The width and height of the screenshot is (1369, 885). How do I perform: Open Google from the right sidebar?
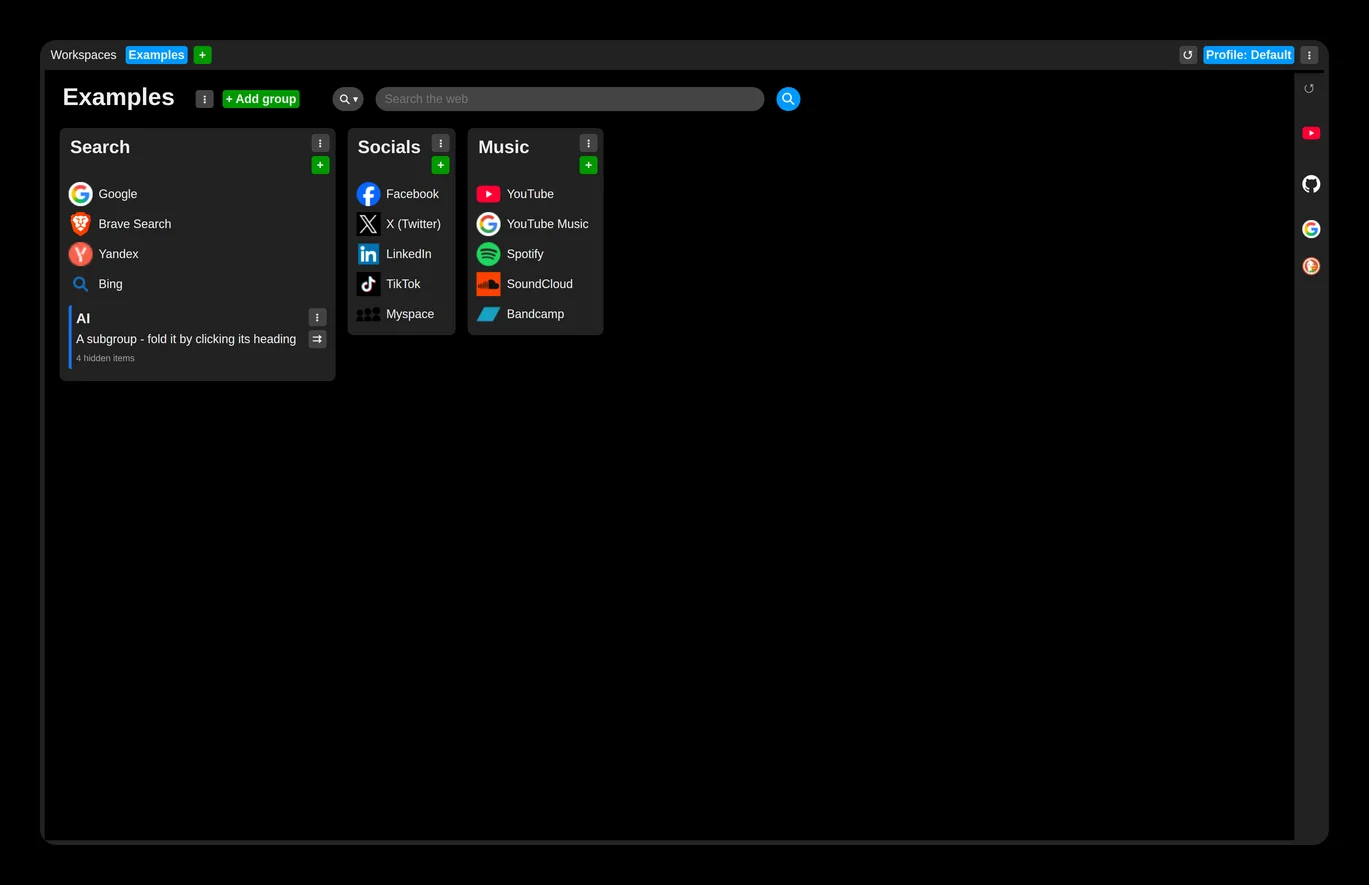click(1311, 229)
